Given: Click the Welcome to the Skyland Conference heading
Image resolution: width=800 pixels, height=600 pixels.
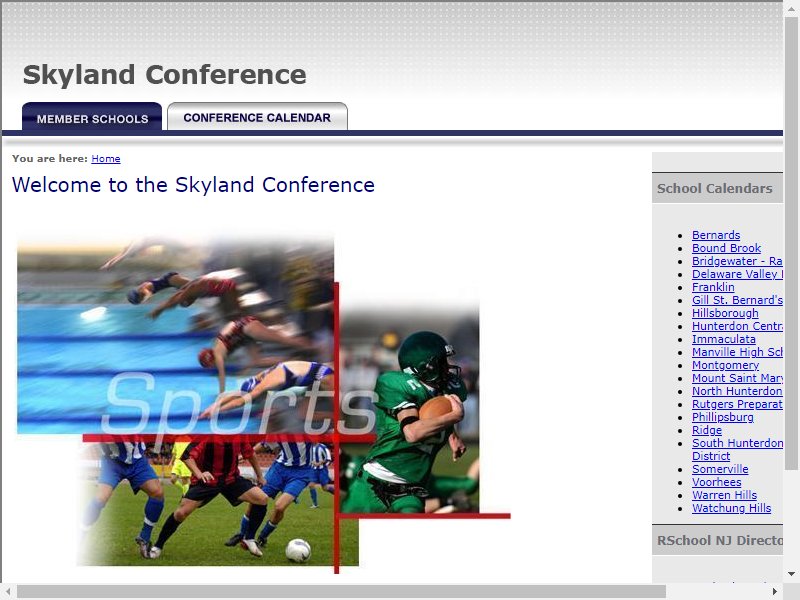Looking at the screenshot, I should coord(193,185).
